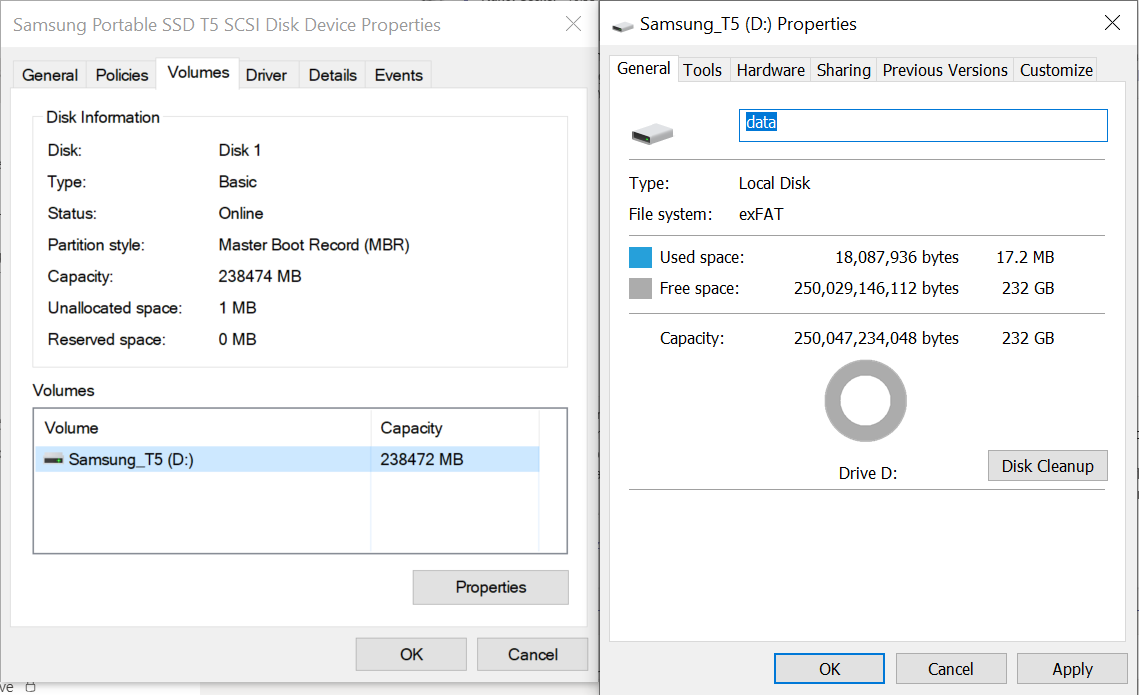Click the gray Free space color swatch
The width and height of the screenshot is (1139, 695).
[x=640, y=288]
